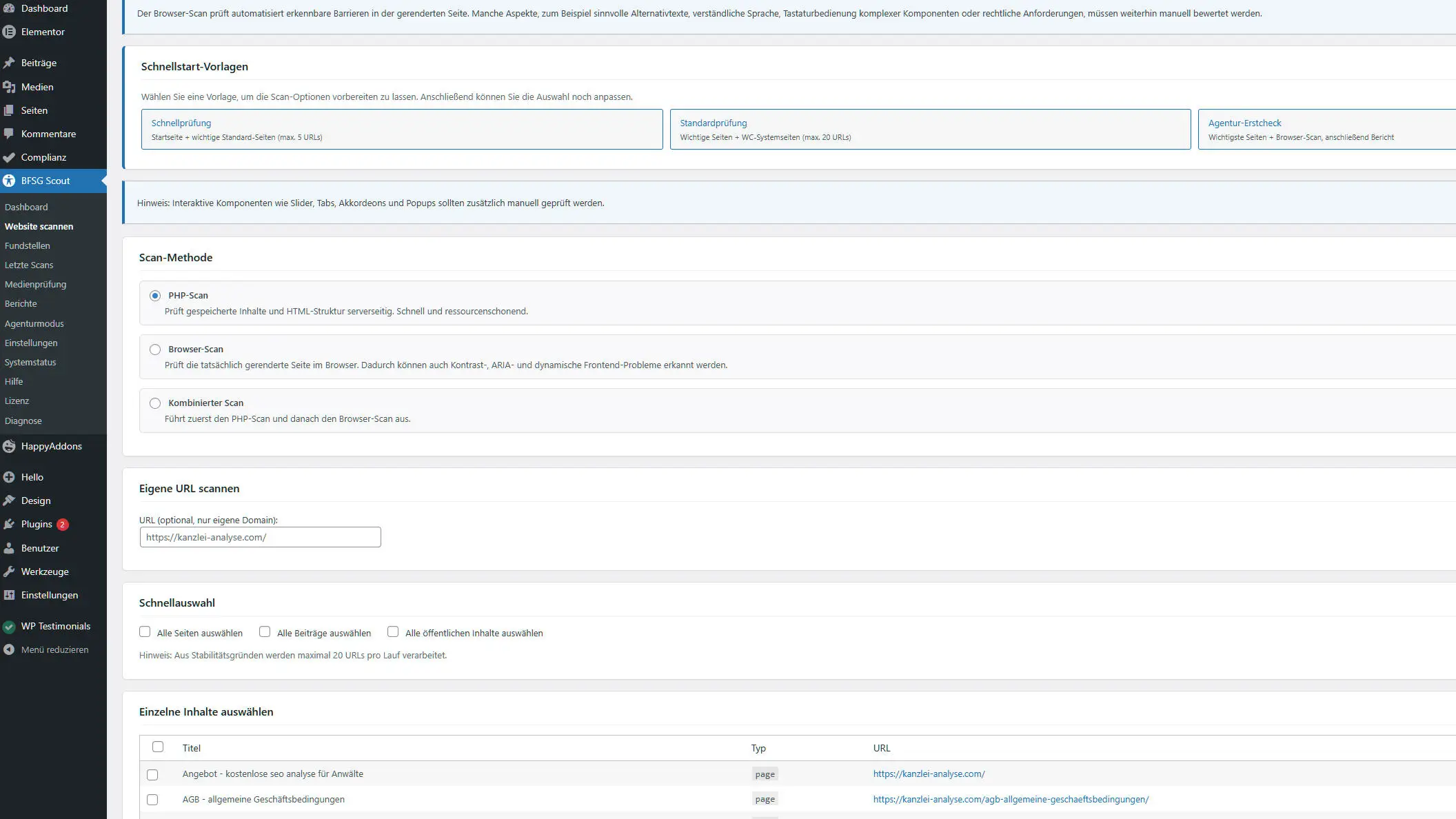The height and width of the screenshot is (819, 1456).
Task: Click the WP Testimonials green icon
Action: coord(9,626)
